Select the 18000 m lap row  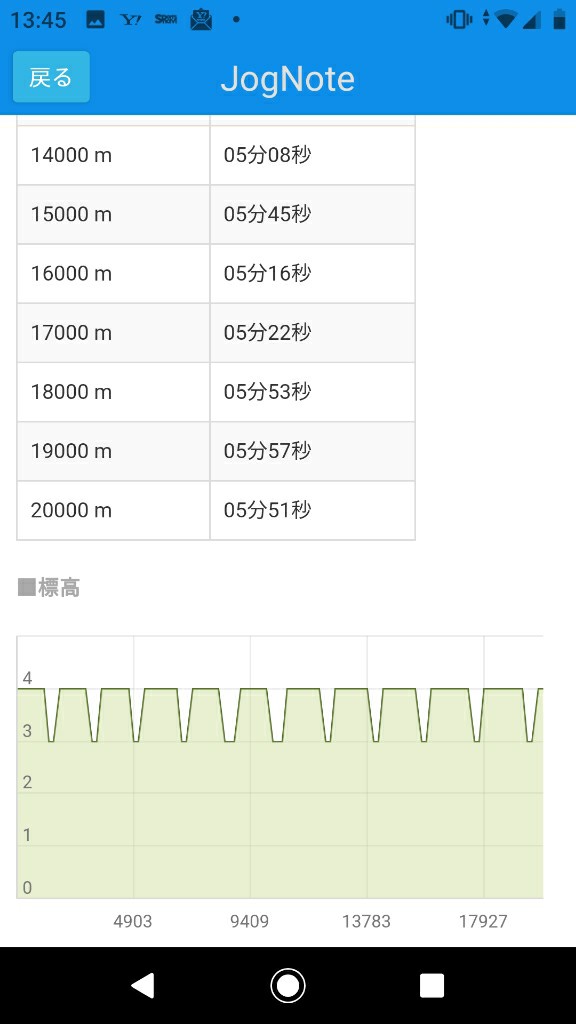pyautogui.click(x=216, y=392)
